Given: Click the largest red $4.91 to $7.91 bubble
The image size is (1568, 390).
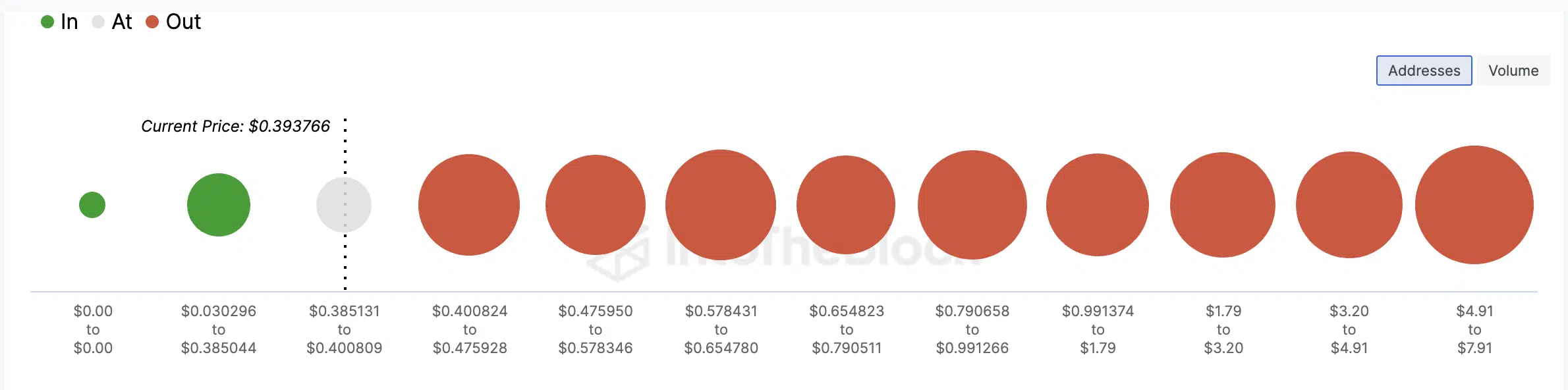Looking at the screenshot, I should tap(1474, 205).
